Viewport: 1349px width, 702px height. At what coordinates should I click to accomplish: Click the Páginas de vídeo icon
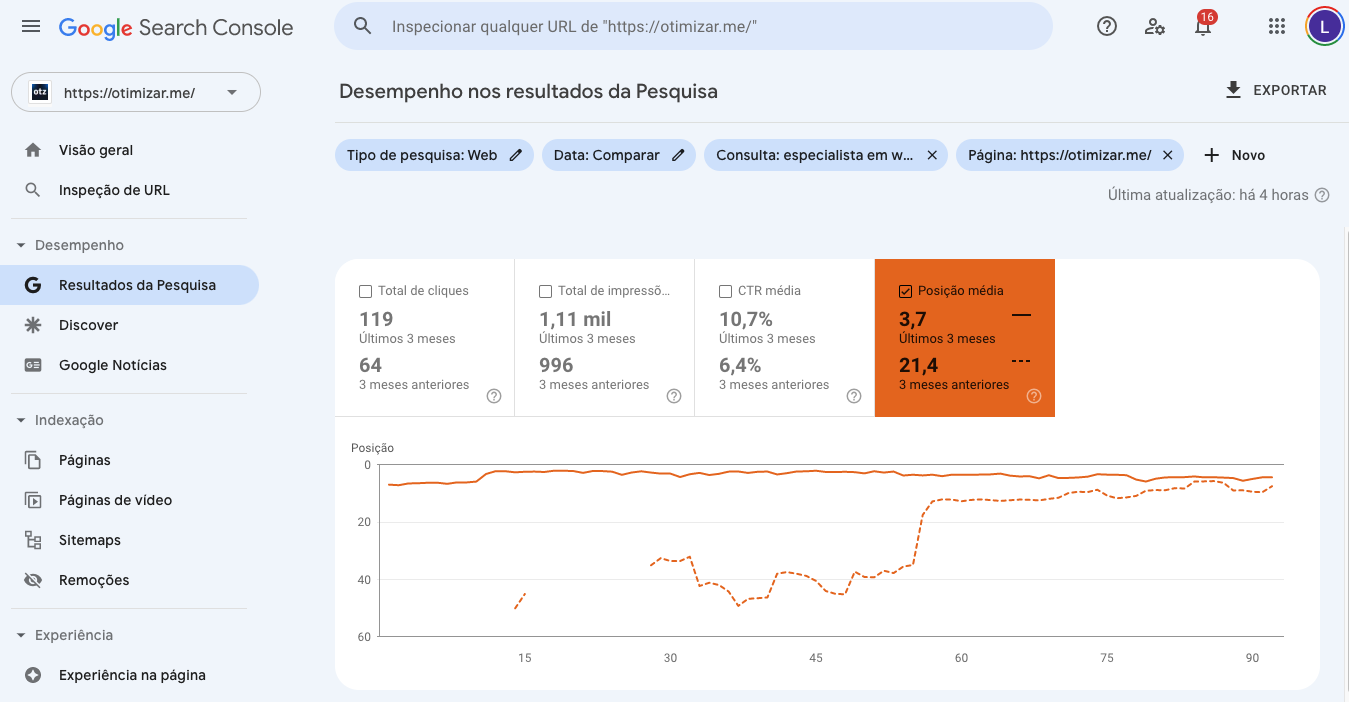33,500
